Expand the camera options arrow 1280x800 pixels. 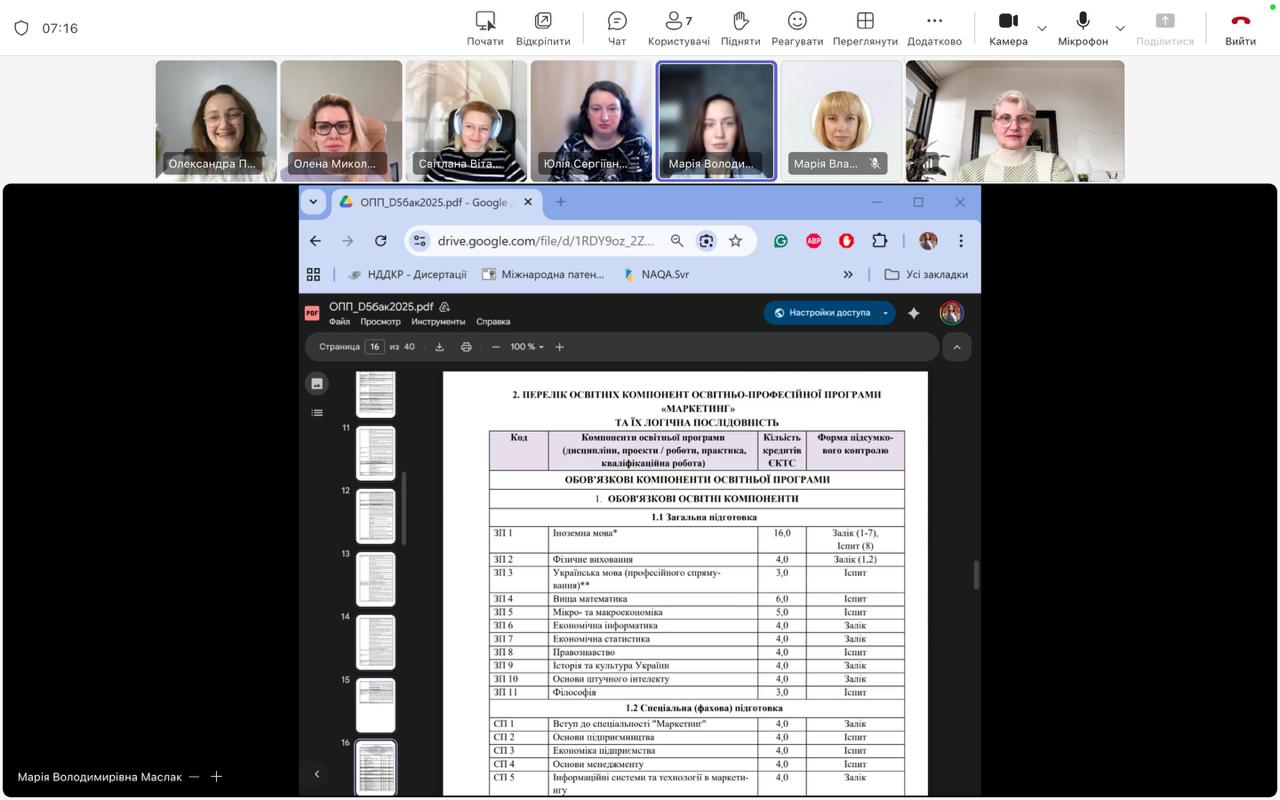tap(1042, 28)
